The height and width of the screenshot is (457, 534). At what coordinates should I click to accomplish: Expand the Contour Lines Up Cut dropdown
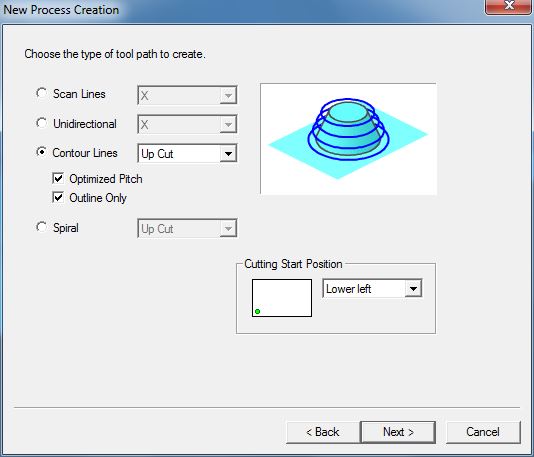[x=187, y=154]
